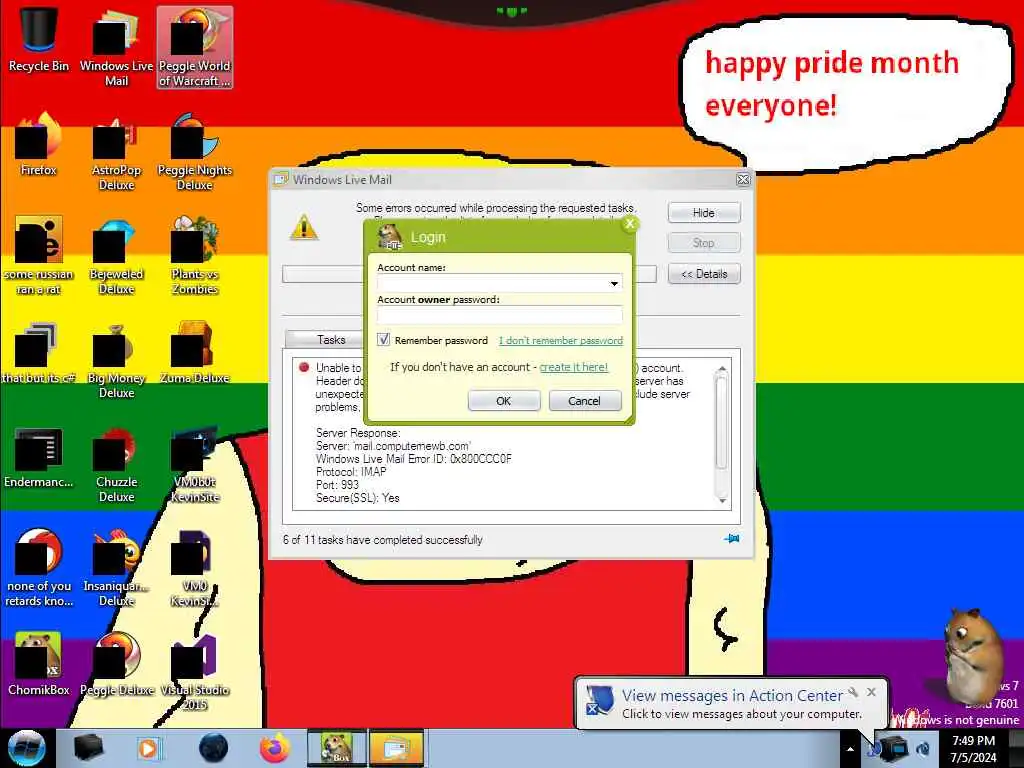Image resolution: width=1024 pixels, height=768 pixels.
Task: Click the '6 of 11 tasks have completed successfully' status text
Action: [383, 539]
